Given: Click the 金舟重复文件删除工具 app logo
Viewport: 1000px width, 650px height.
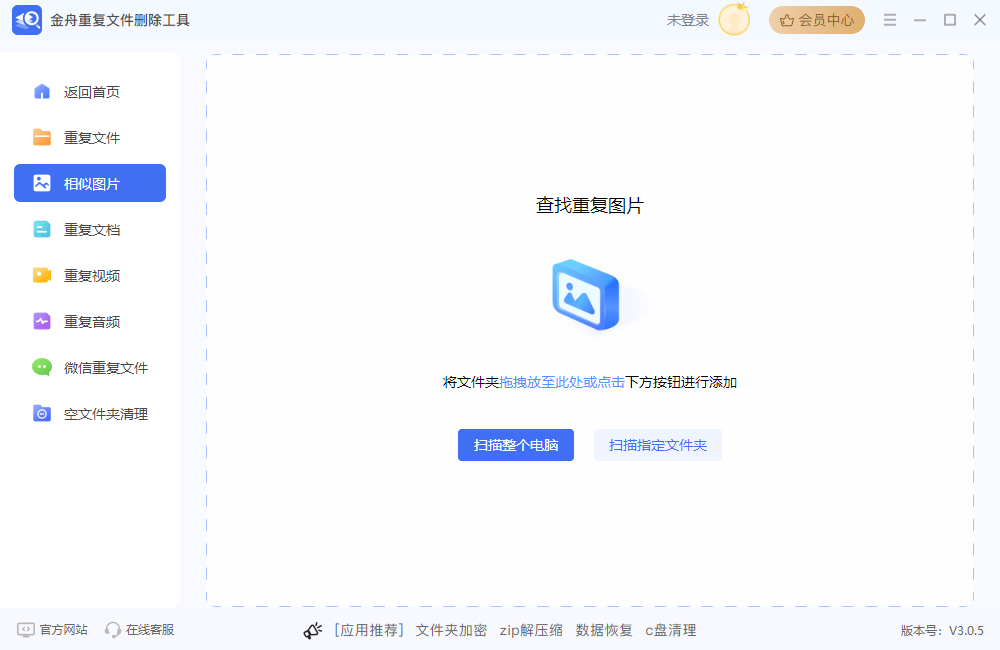Looking at the screenshot, I should (x=27, y=20).
